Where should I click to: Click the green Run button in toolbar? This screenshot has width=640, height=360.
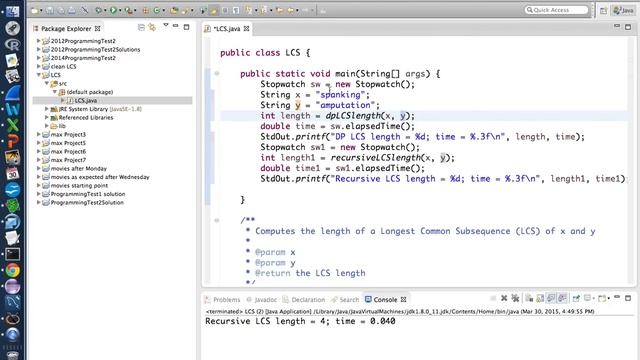coord(113,10)
